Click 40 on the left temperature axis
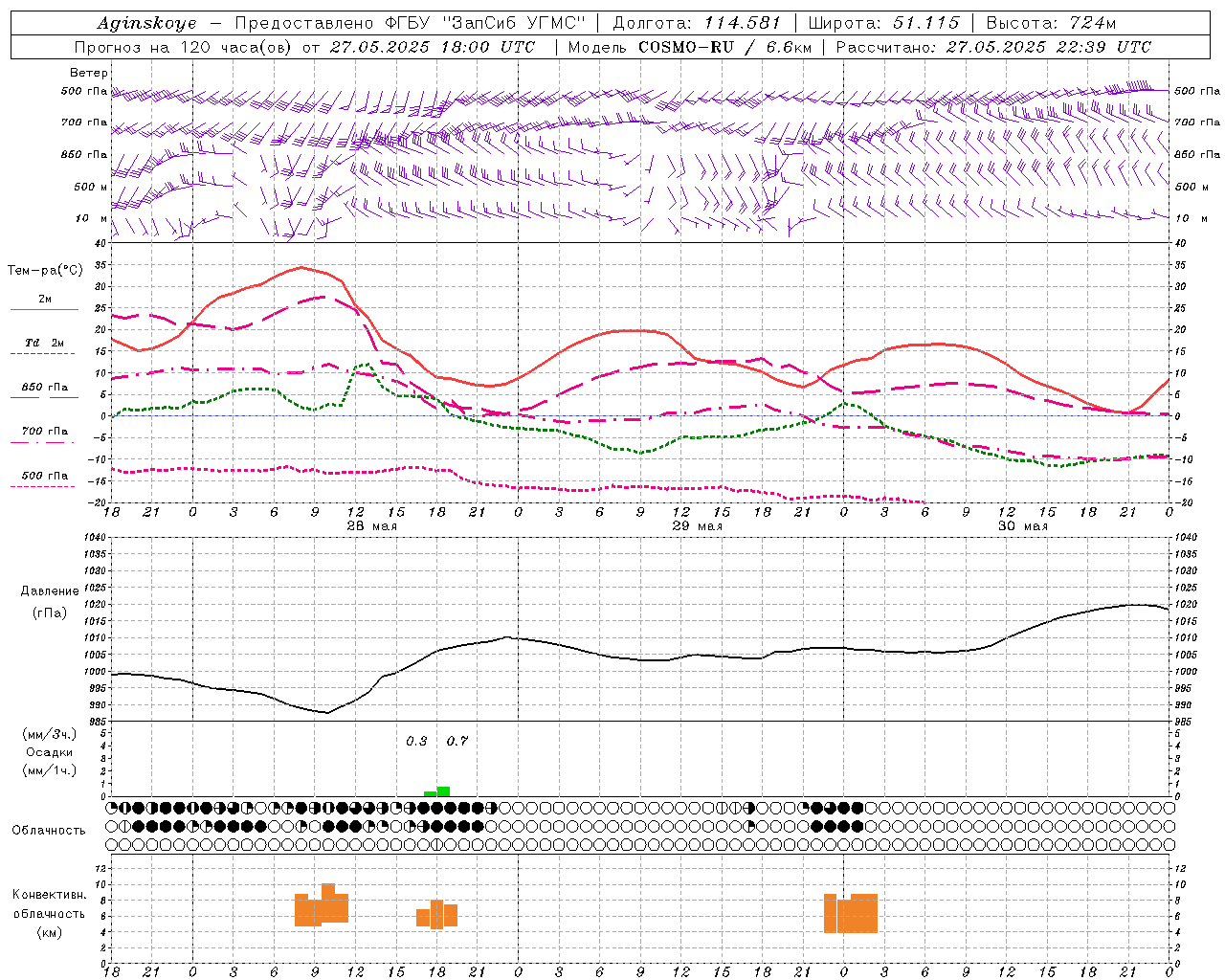 [101, 243]
